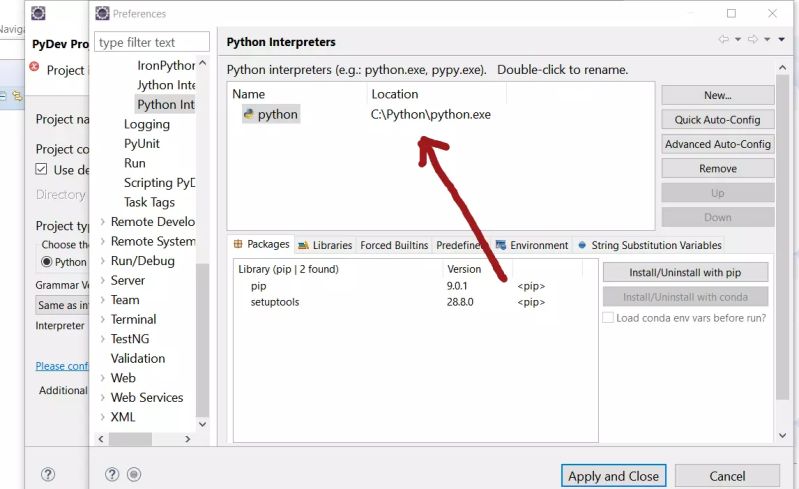Expand the TestNG tree node
Viewport: 799px width, 489px height.
pyautogui.click(x=102, y=339)
